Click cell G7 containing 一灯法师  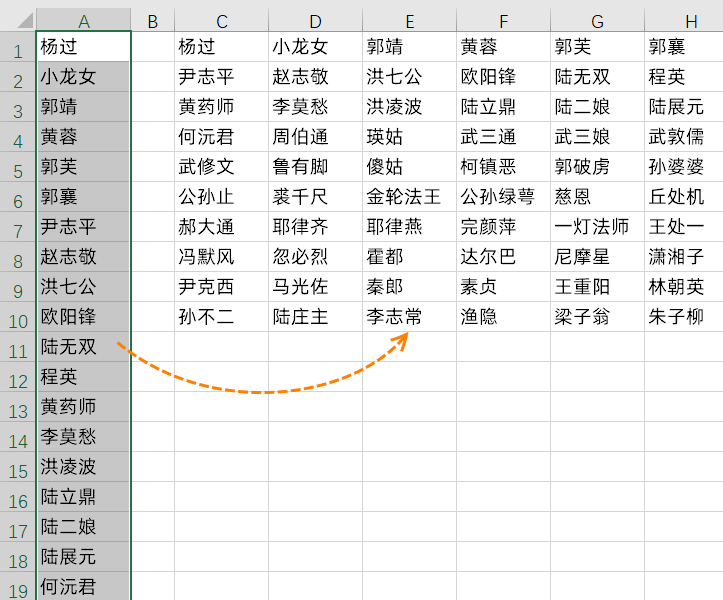598,226
